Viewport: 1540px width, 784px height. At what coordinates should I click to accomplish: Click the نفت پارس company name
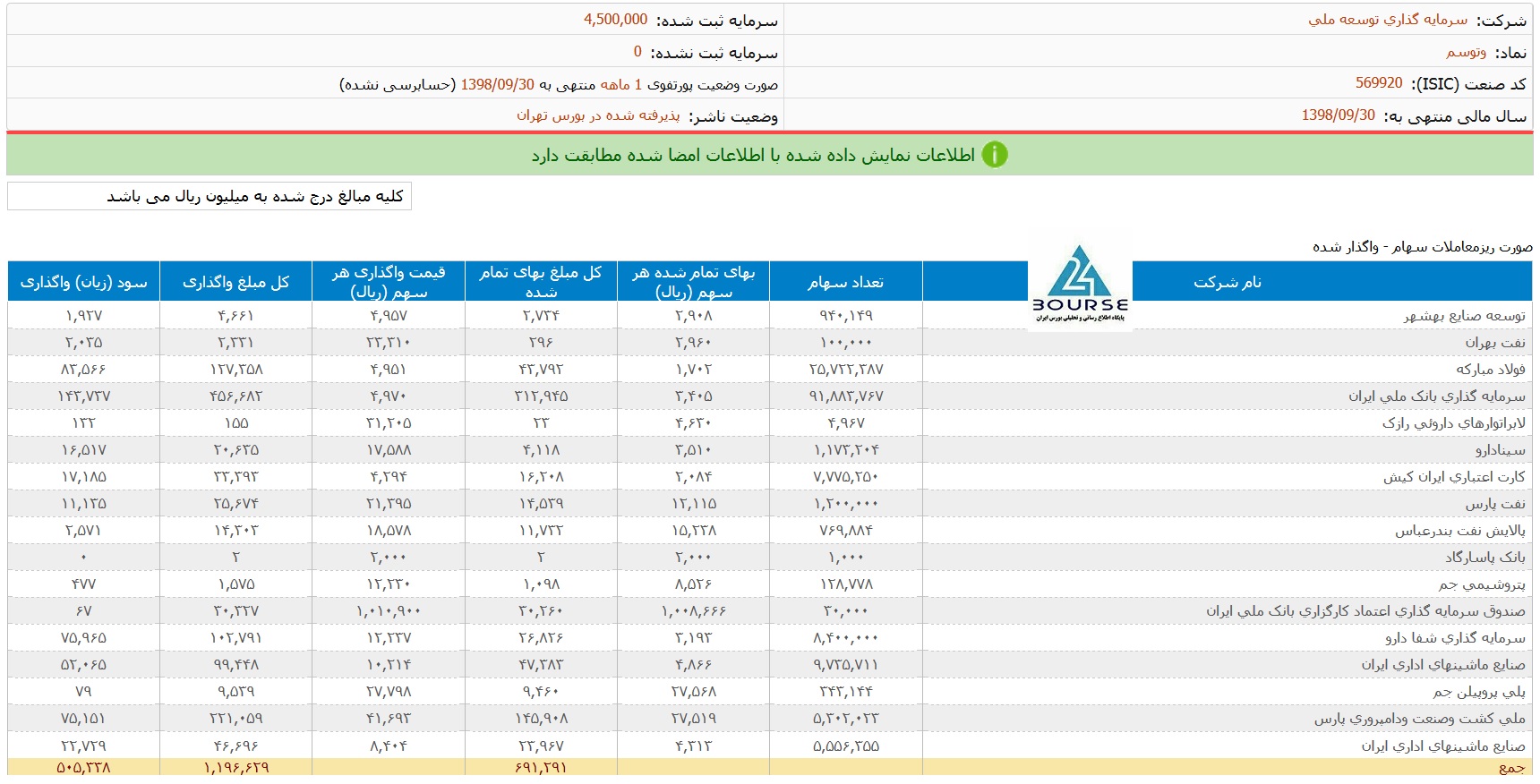tap(1495, 504)
